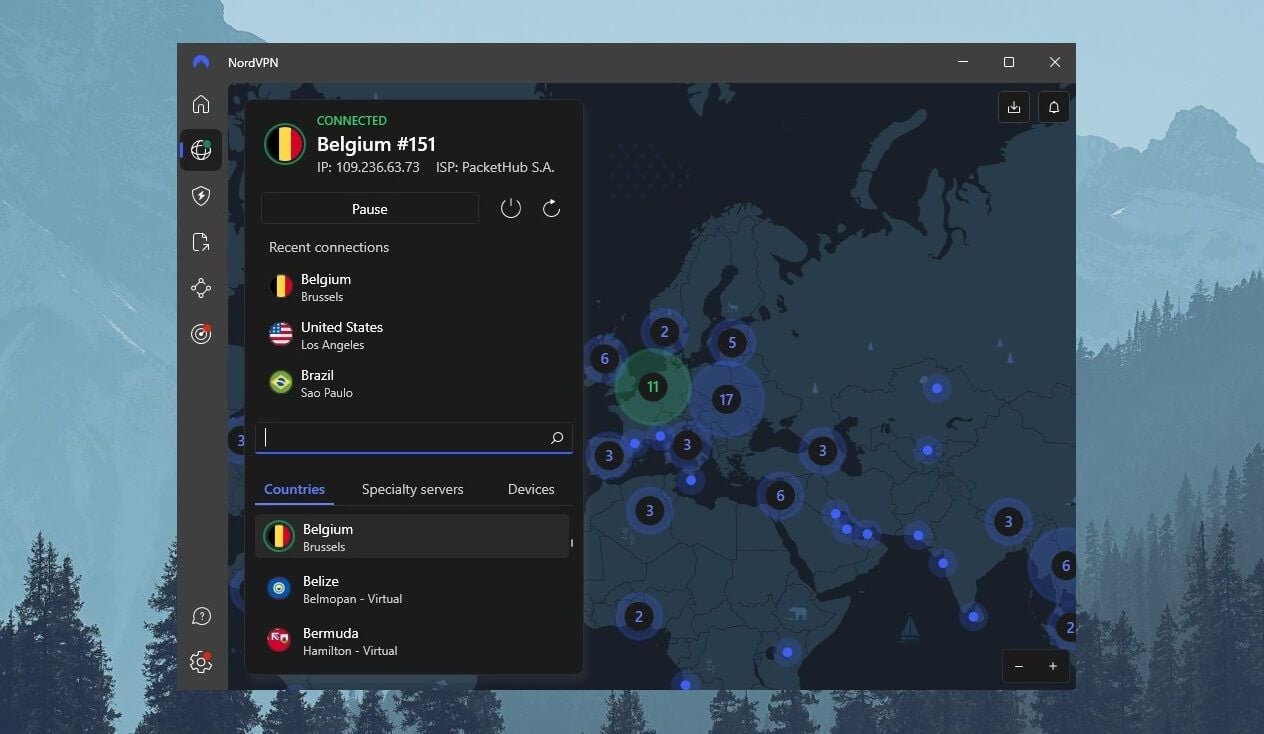Select Belgium Brussels in countries list

point(412,537)
